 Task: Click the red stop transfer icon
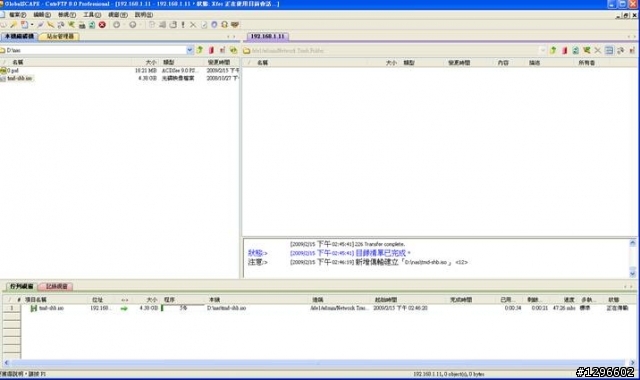[x=102, y=25]
